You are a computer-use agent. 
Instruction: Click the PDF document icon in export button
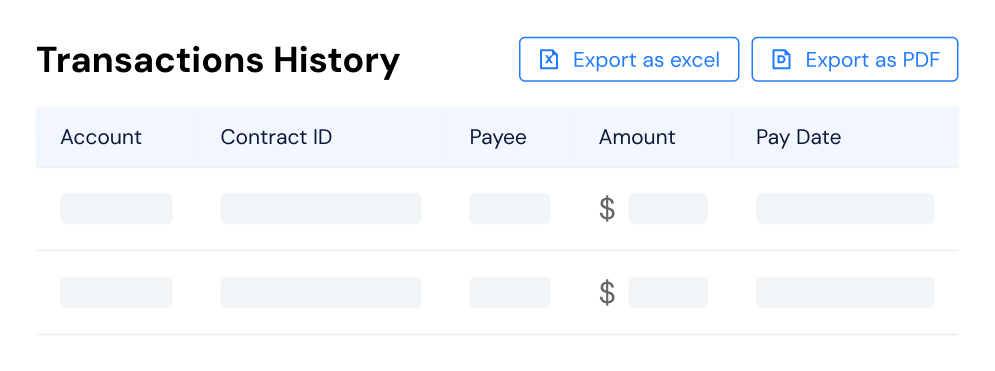tap(781, 60)
